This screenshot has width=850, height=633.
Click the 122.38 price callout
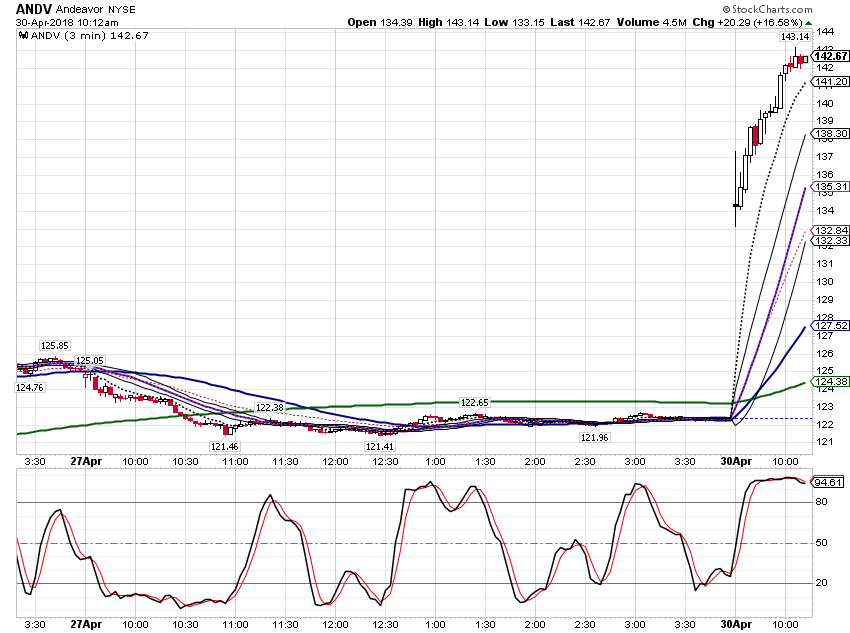point(269,408)
